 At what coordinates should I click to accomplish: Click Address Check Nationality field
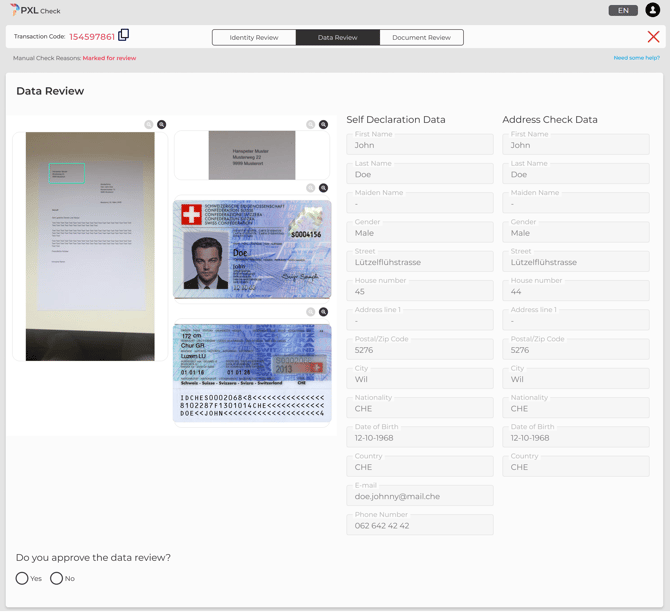[x=576, y=408]
